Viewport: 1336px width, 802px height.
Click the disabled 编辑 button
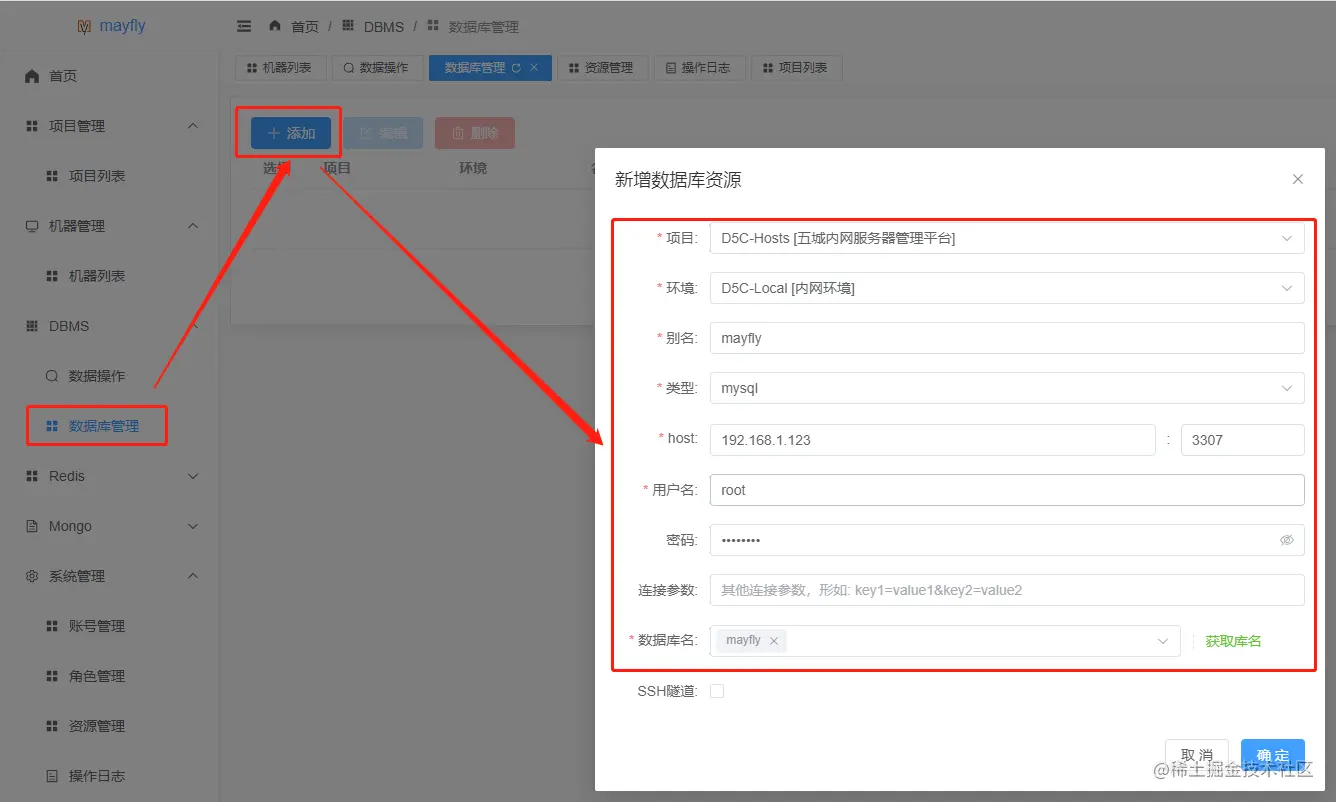(x=383, y=133)
